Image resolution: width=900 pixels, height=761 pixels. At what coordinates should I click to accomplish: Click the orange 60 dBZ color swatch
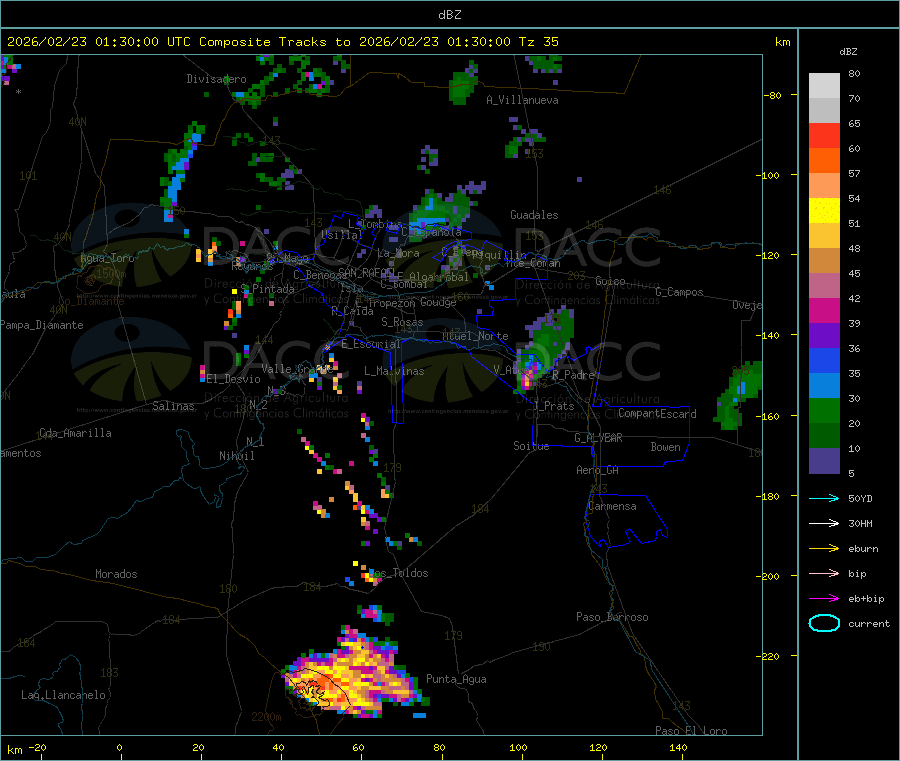[x=824, y=161]
